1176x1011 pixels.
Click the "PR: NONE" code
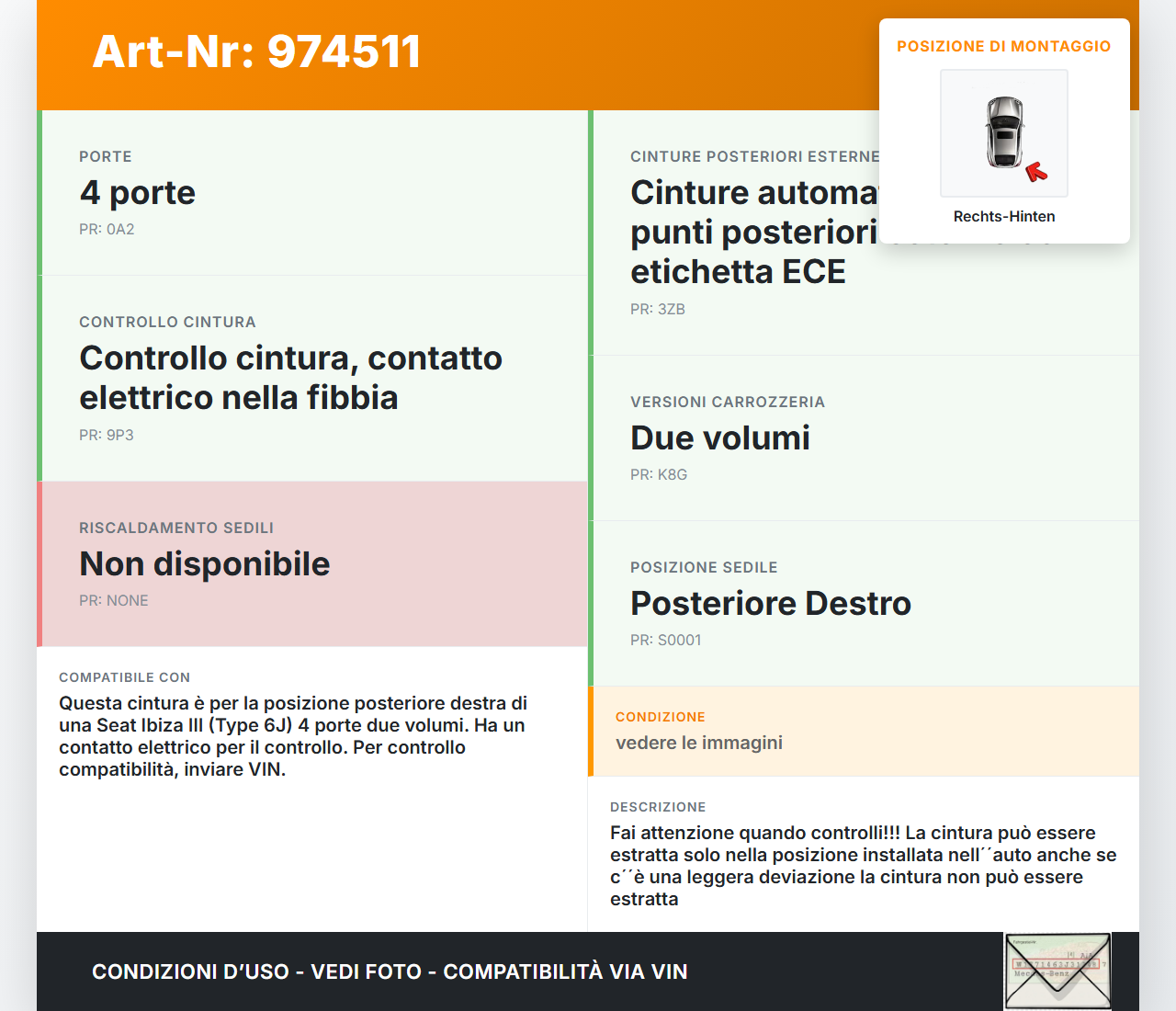click(x=114, y=600)
